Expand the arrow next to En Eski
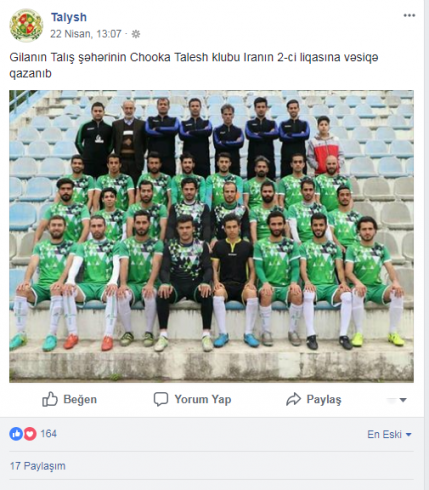The height and width of the screenshot is (490, 429). 409,435
